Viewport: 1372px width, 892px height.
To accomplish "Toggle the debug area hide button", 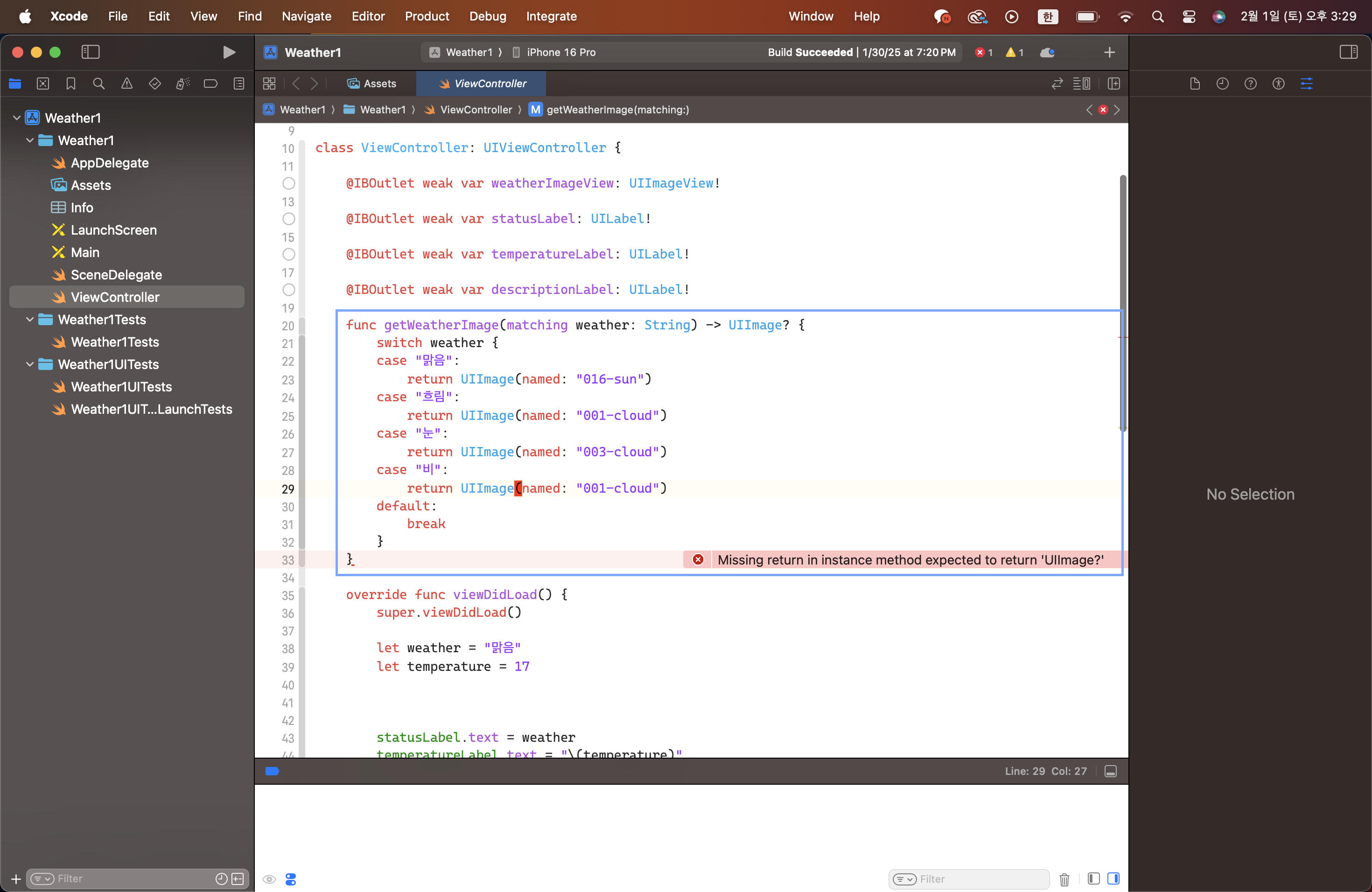I will tap(1111, 772).
